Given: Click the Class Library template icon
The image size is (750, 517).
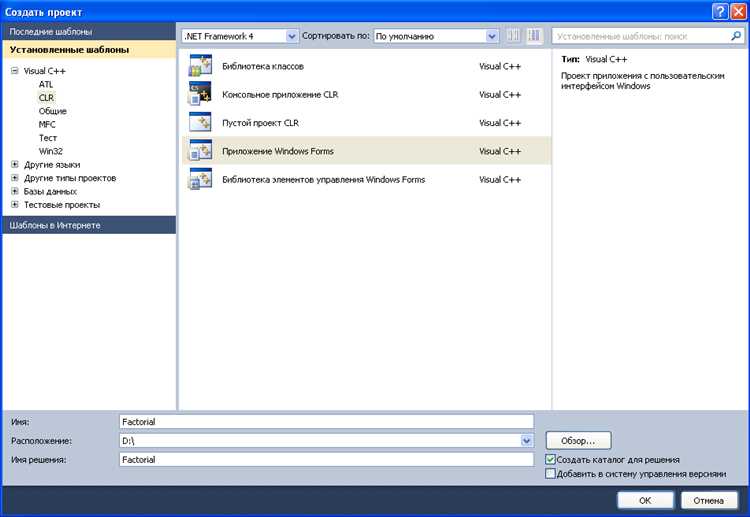Looking at the screenshot, I should (200, 66).
